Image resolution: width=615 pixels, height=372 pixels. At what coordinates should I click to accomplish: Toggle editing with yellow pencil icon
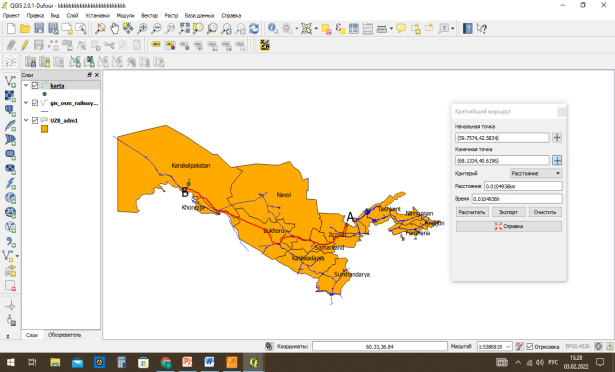[x=25, y=45]
